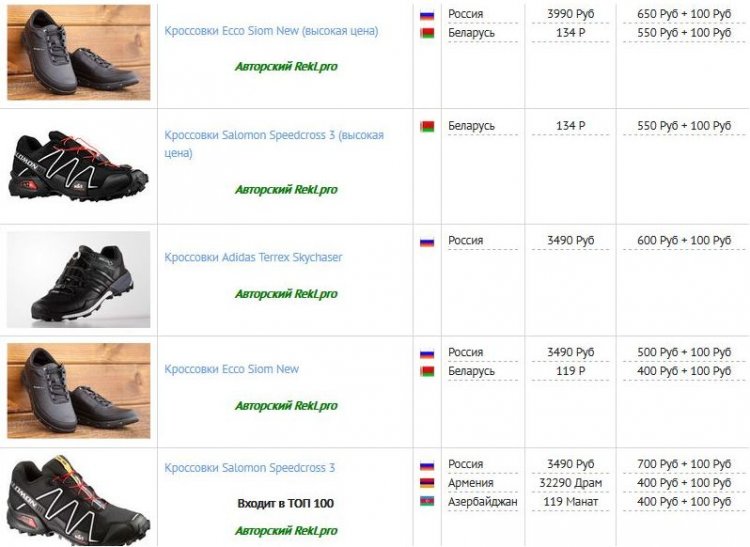Click the Azerbaijan flag icon

coord(427,501)
